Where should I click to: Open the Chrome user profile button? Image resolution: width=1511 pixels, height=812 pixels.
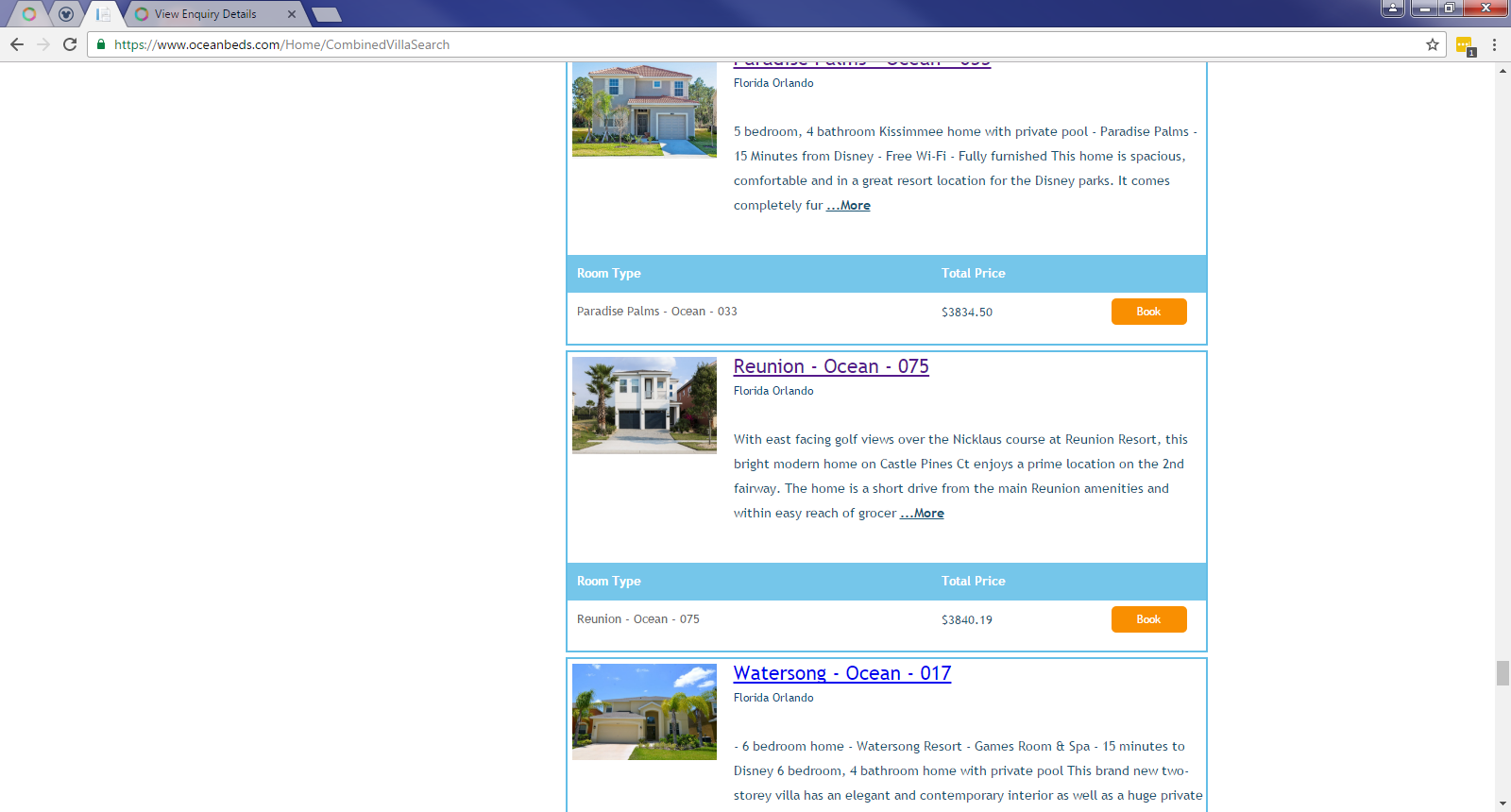1393,8
